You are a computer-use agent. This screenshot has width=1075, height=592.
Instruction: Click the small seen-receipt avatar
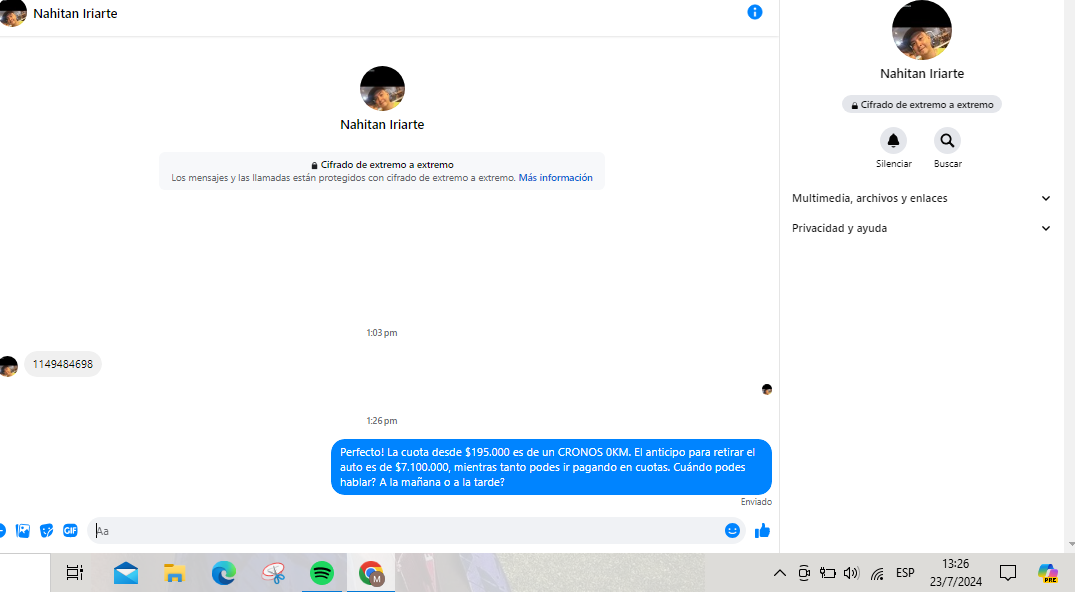tap(766, 390)
